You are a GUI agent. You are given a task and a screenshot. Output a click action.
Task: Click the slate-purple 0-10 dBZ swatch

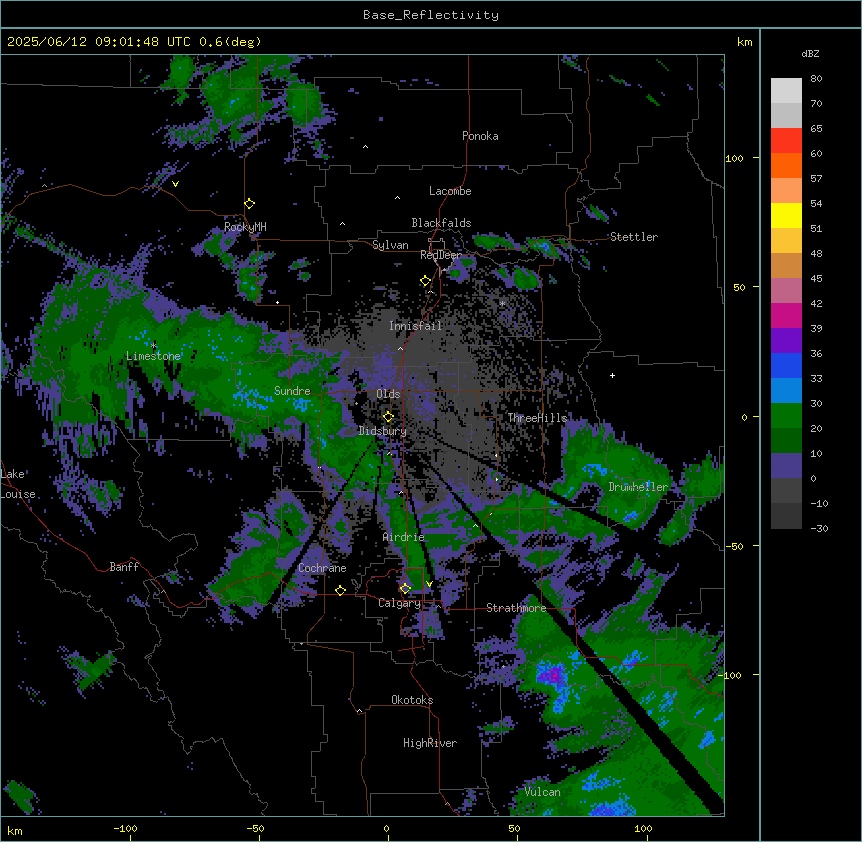pos(786,466)
